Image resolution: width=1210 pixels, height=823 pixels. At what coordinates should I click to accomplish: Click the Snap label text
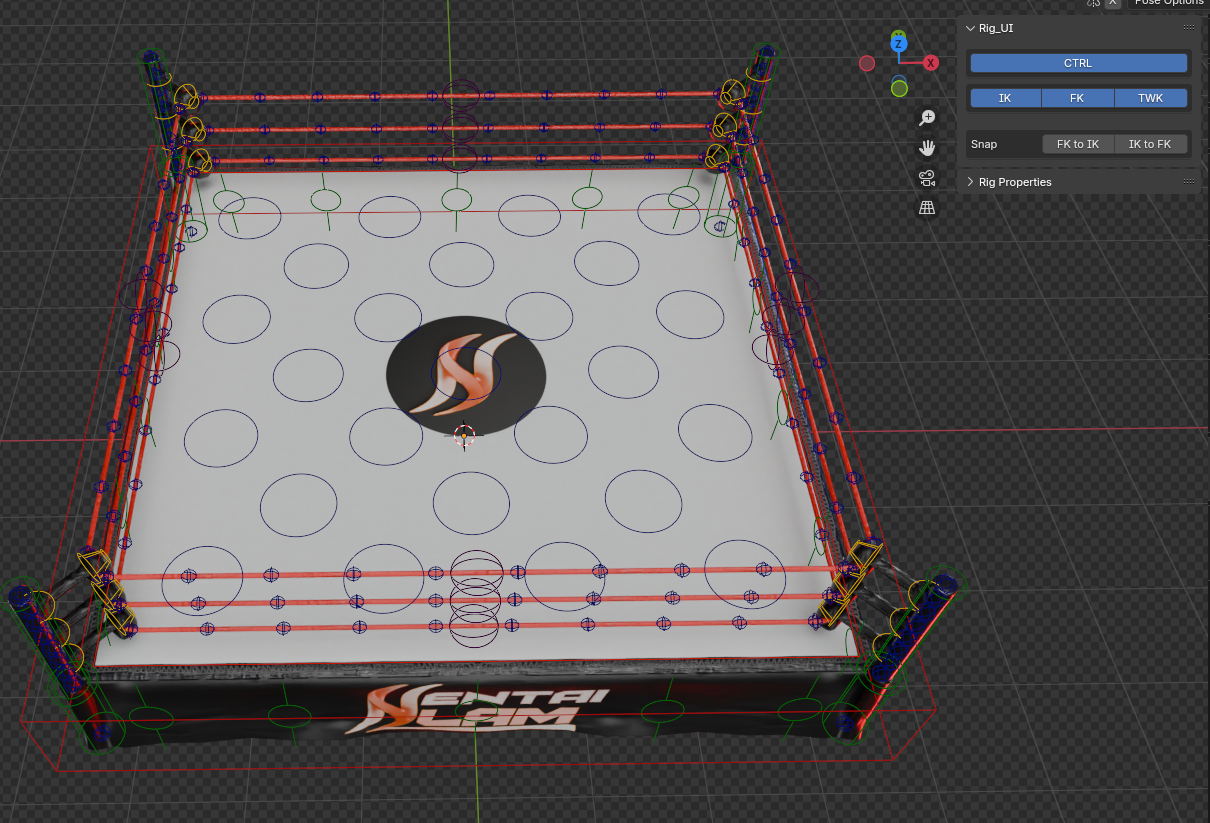(984, 145)
